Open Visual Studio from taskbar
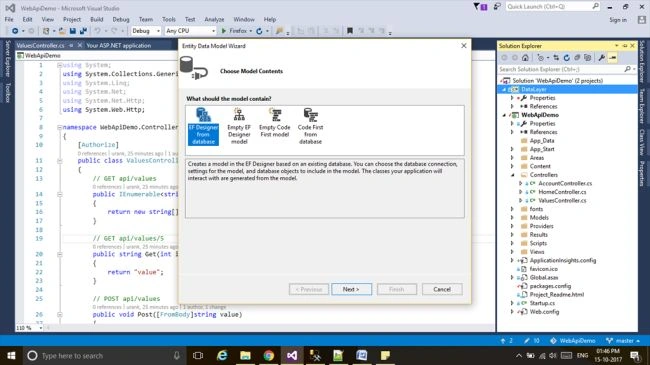This screenshot has height=365, width=650. [292, 355]
